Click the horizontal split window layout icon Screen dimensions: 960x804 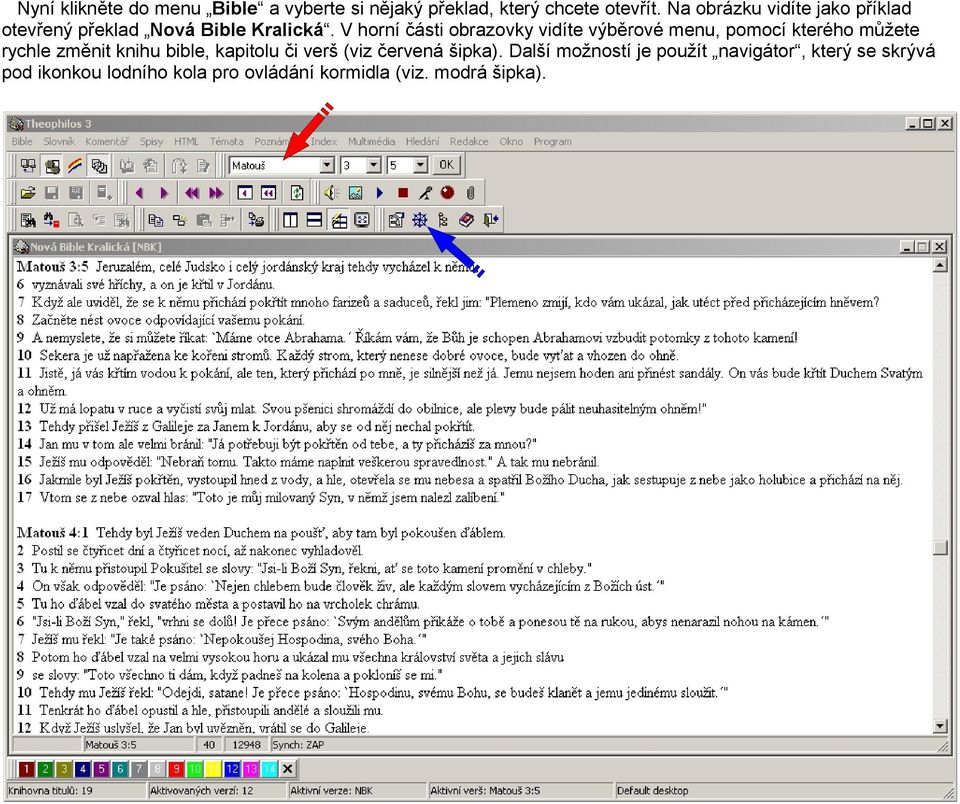[314, 220]
